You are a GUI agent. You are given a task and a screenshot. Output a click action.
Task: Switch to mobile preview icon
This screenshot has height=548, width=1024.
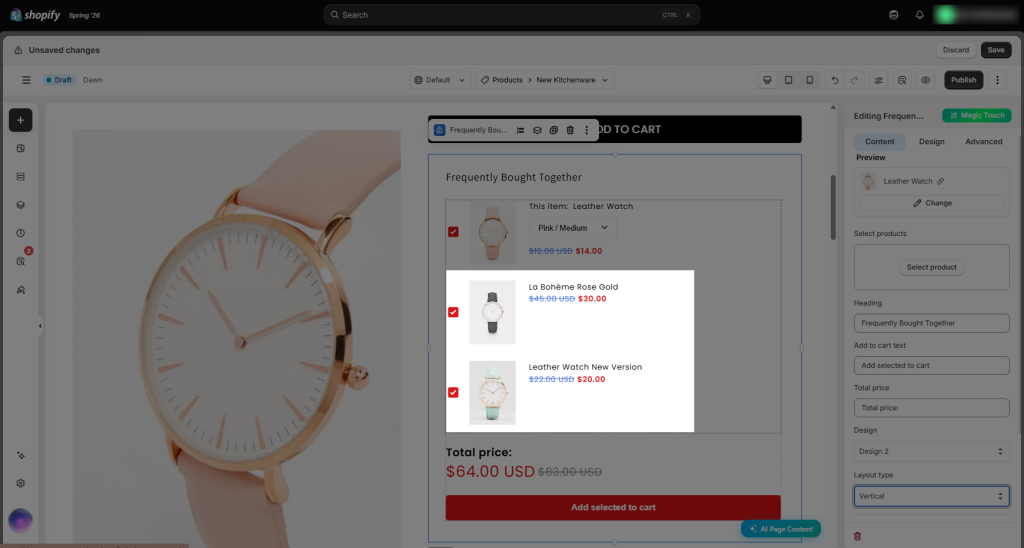(x=809, y=80)
